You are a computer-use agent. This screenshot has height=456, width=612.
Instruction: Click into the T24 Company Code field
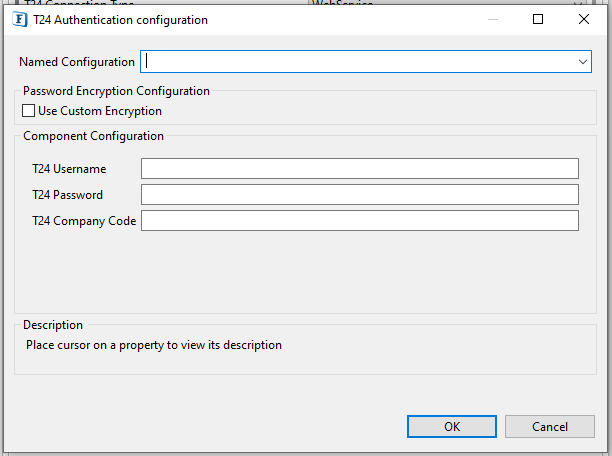click(x=359, y=221)
